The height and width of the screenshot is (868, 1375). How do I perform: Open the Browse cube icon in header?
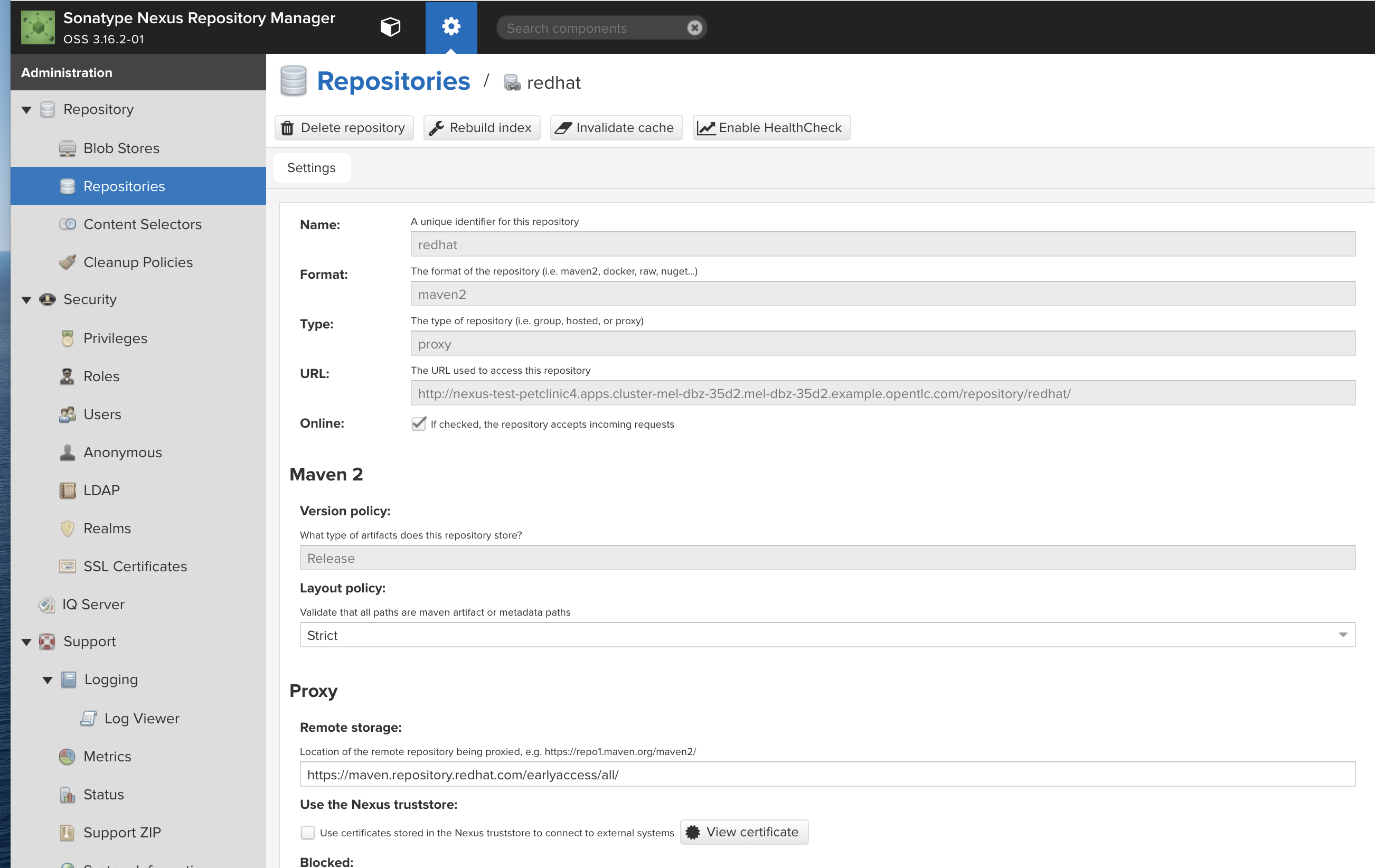click(x=390, y=27)
